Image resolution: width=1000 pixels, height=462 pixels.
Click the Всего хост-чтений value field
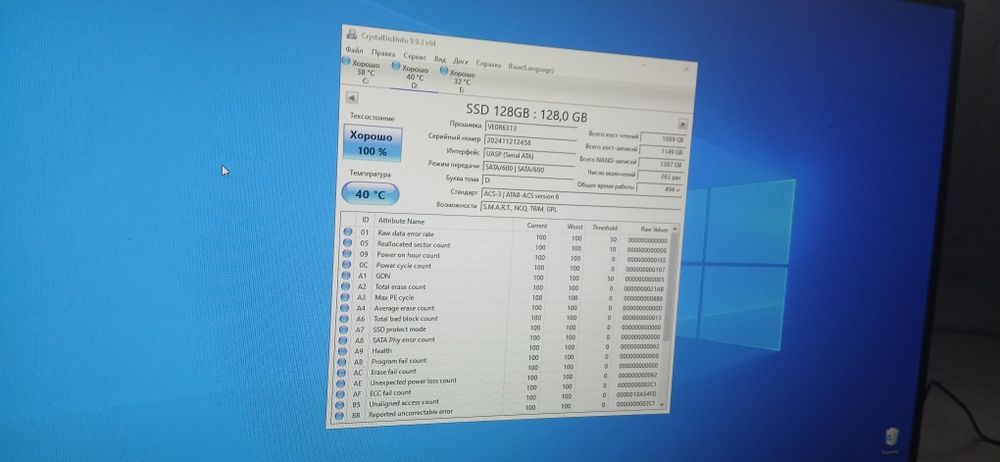click(663, 138)
